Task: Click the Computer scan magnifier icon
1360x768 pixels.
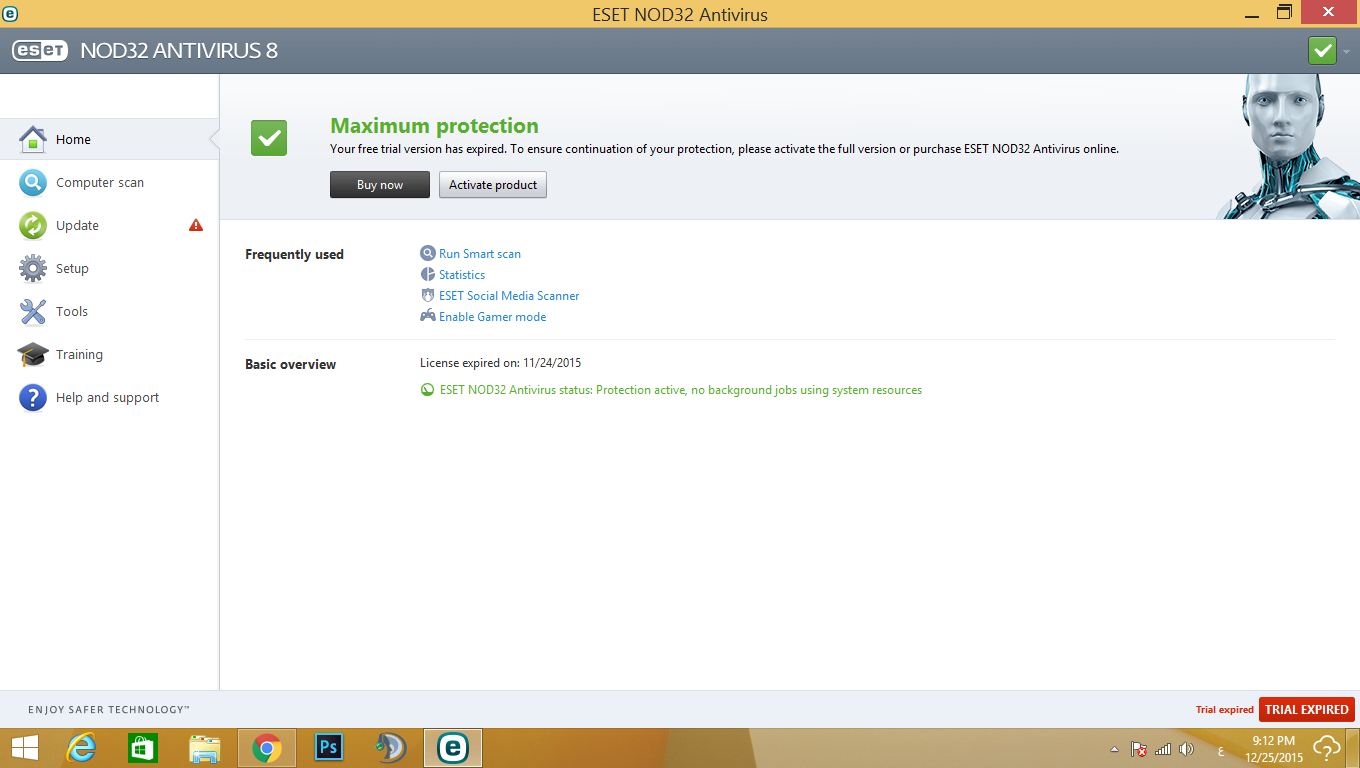Action: coord(33,183)
